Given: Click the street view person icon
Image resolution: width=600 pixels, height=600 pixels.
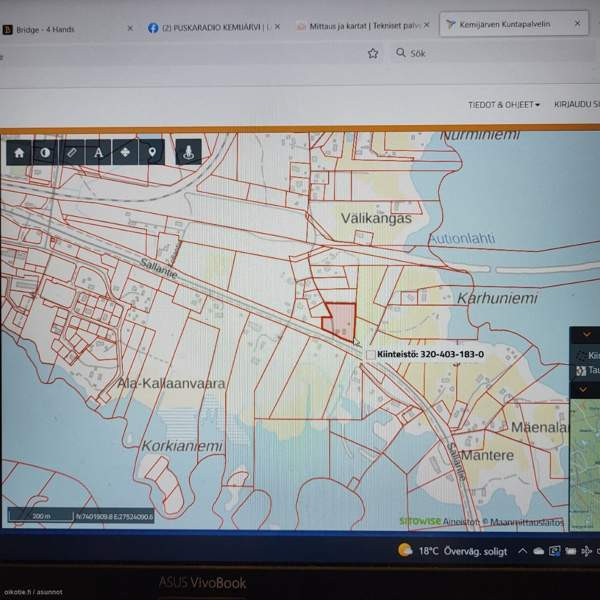Looking at the screenshot, I should pos(188,152).
